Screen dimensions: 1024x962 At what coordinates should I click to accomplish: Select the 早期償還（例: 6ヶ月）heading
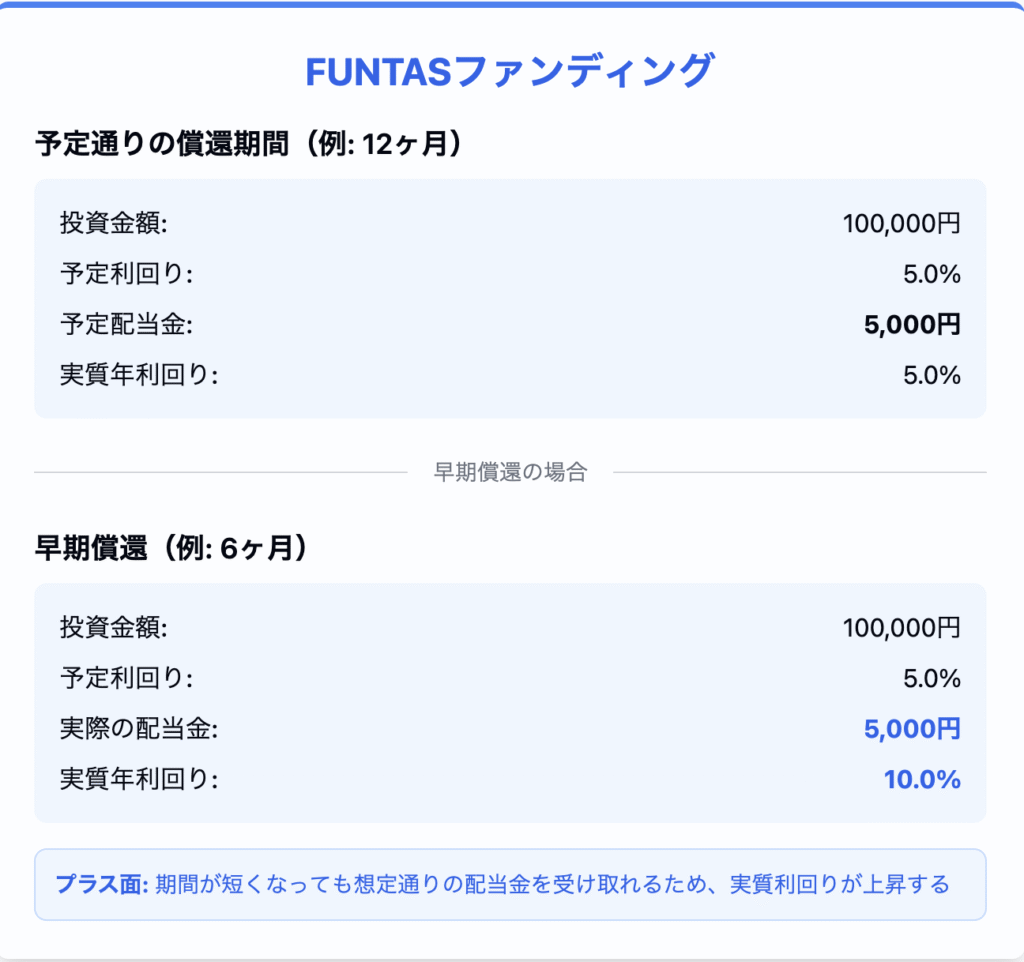(x=171, y=548)
